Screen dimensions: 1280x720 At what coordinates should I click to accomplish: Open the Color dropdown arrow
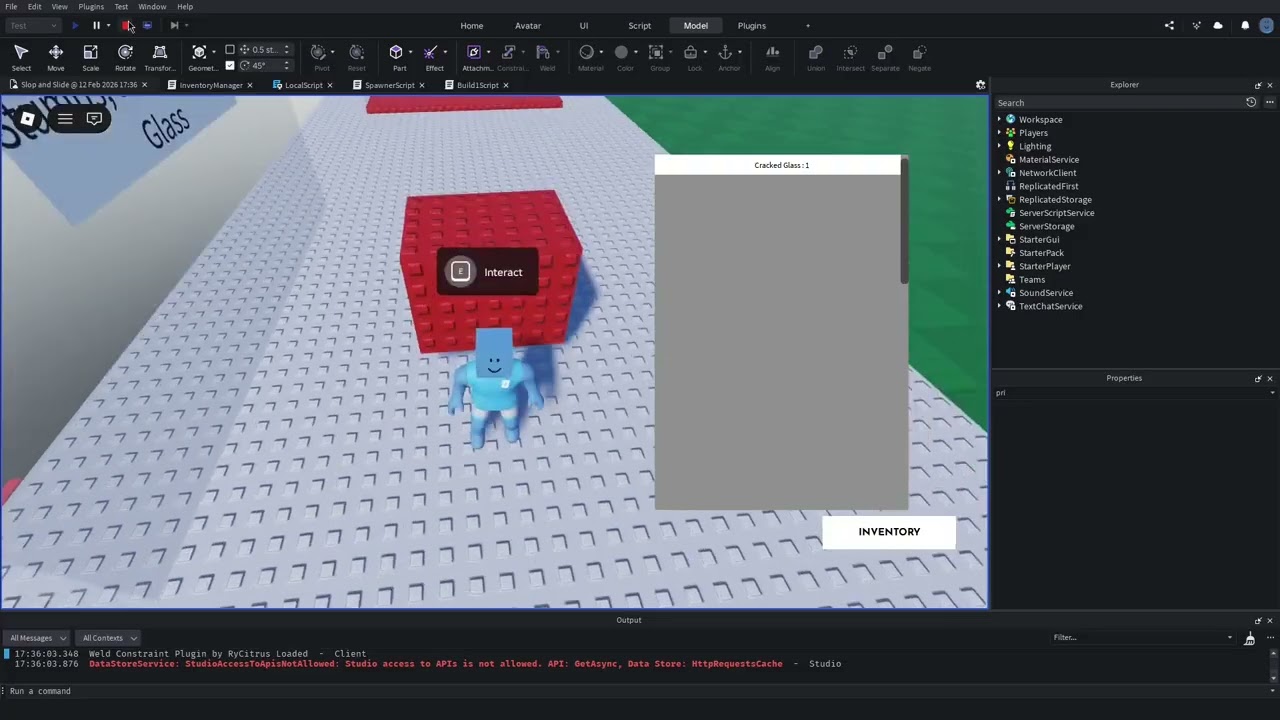[x=636, y=52]
